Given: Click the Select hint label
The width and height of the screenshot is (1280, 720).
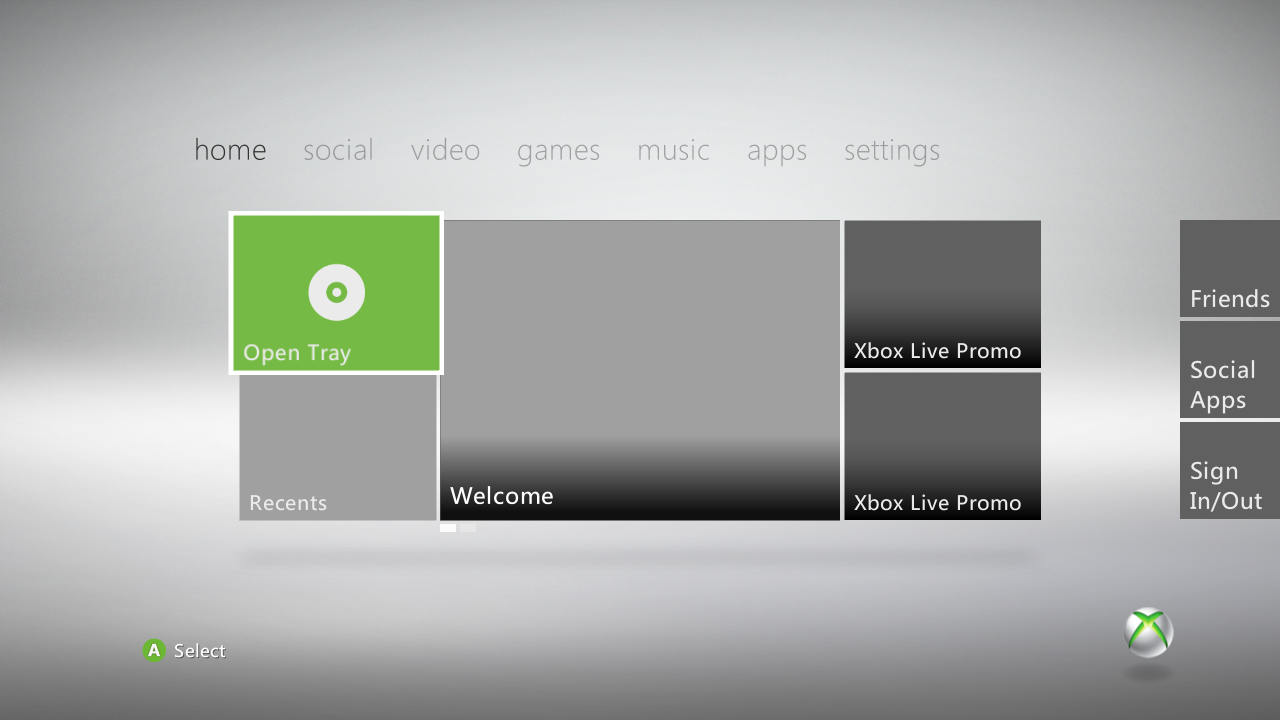Looking at the screenshot, I should click(200, 651).
